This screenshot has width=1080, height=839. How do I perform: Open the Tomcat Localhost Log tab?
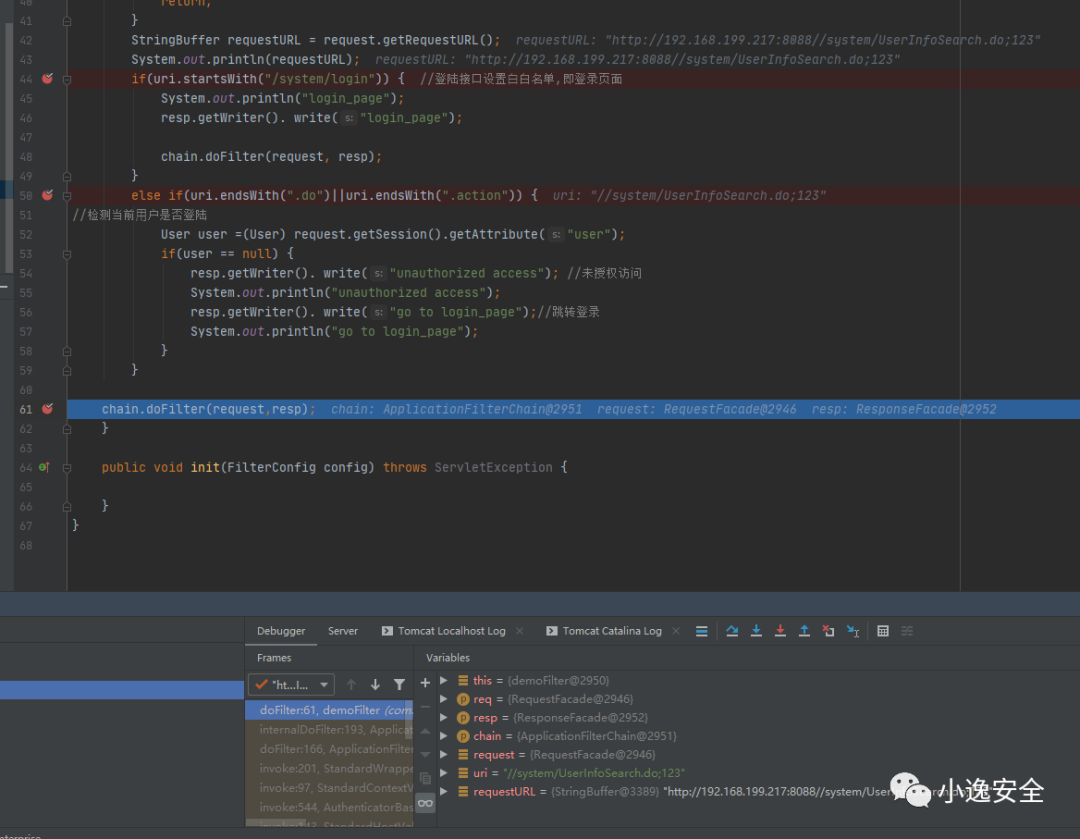click(x=444, y=631)
